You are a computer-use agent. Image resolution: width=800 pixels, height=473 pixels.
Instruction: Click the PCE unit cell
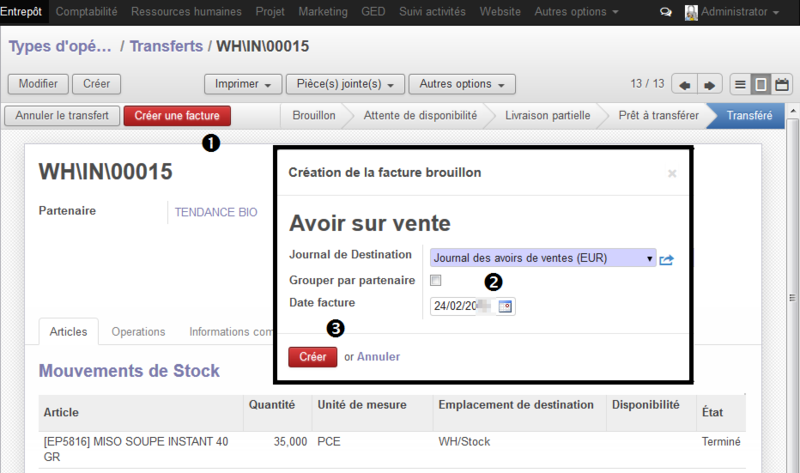[x=329, y=442]
